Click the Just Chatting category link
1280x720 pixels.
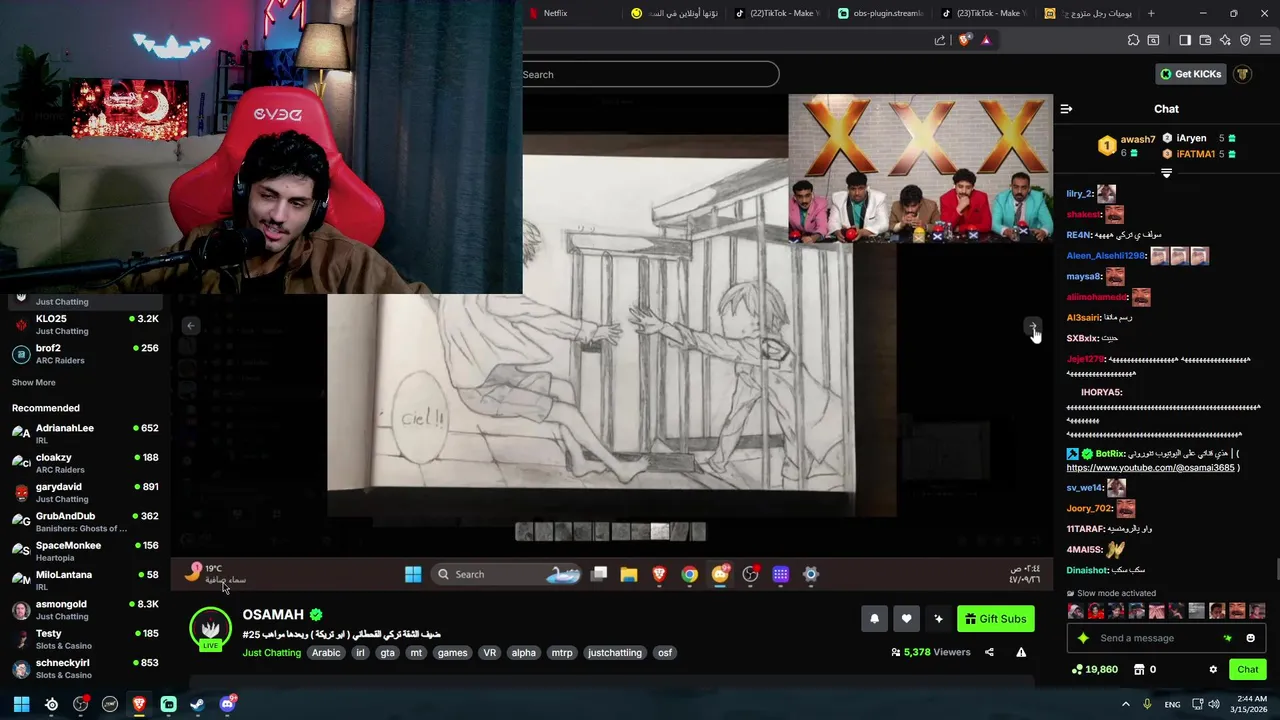pos(271,653)
